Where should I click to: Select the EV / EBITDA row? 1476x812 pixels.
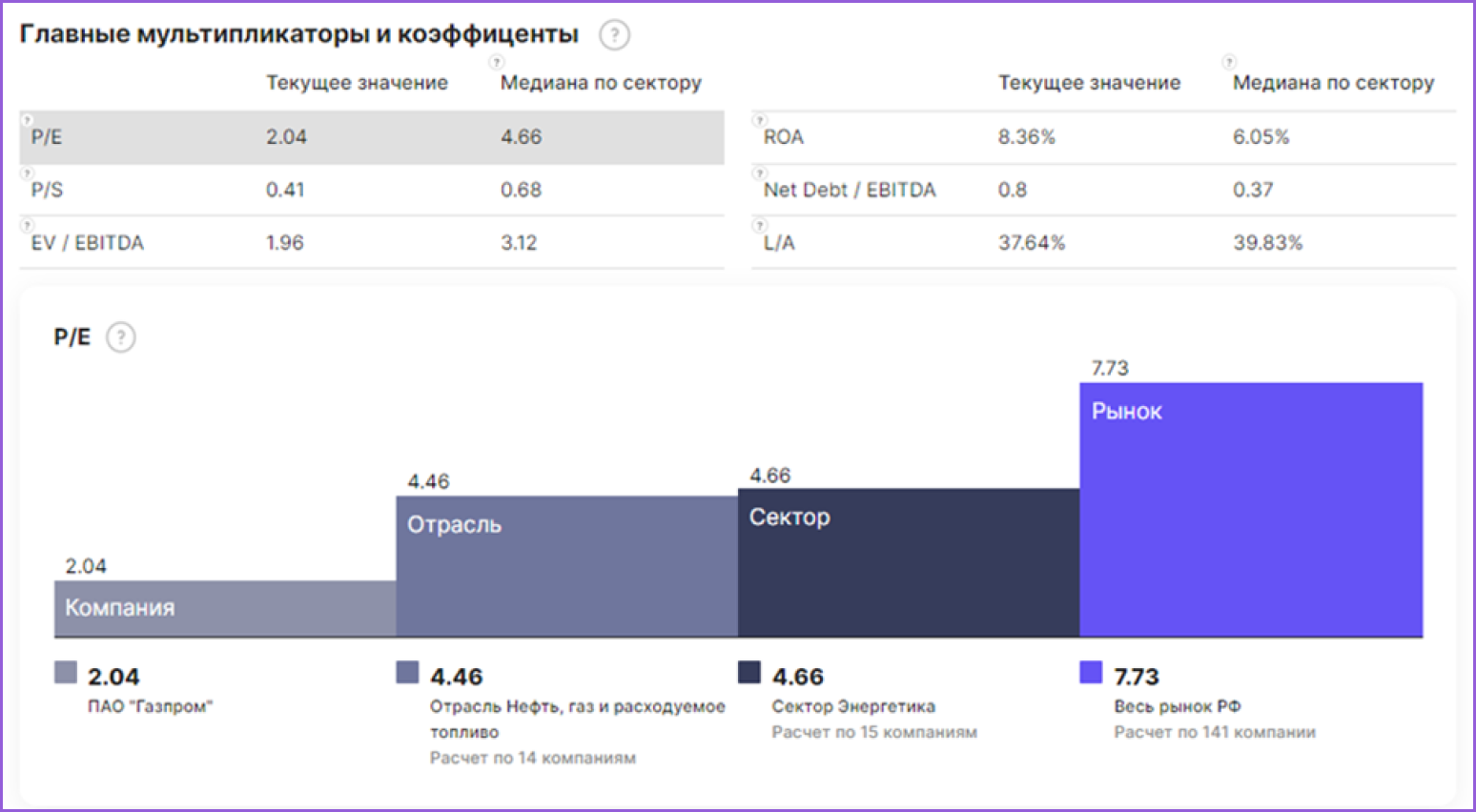[x=371, y=243]
